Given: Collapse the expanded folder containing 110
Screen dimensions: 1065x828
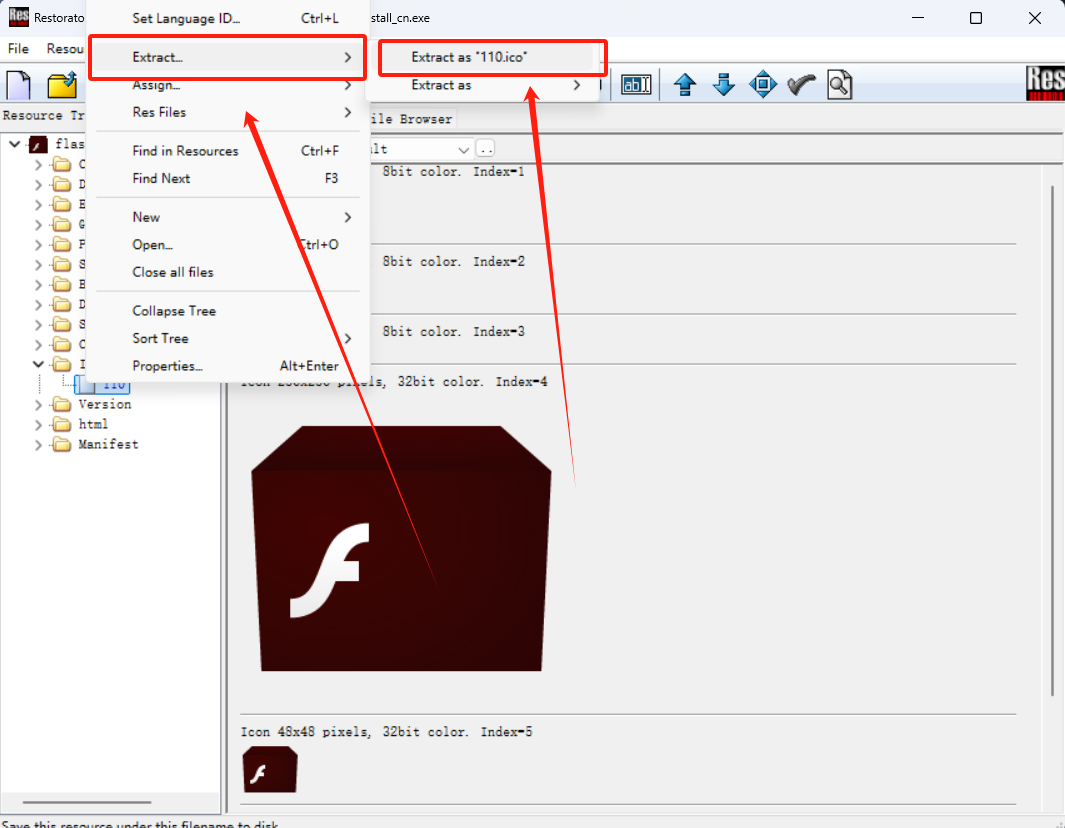Looking at the screenshot, I should (x=38, y=364).
